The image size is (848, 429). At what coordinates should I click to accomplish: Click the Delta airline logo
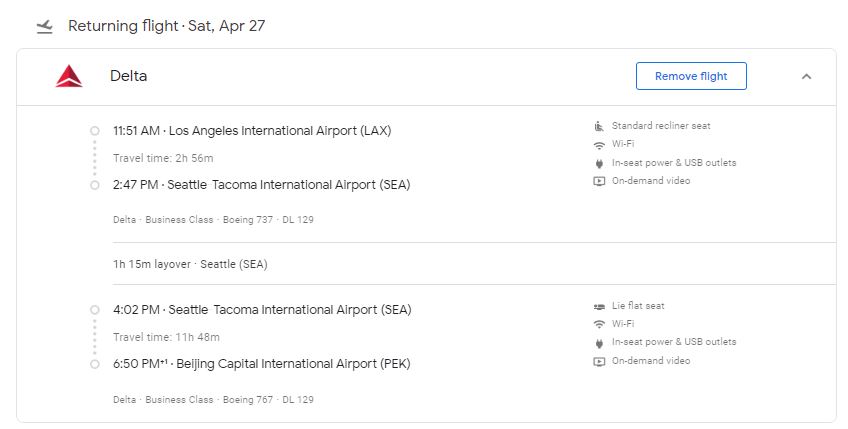(x=69, y=76)
